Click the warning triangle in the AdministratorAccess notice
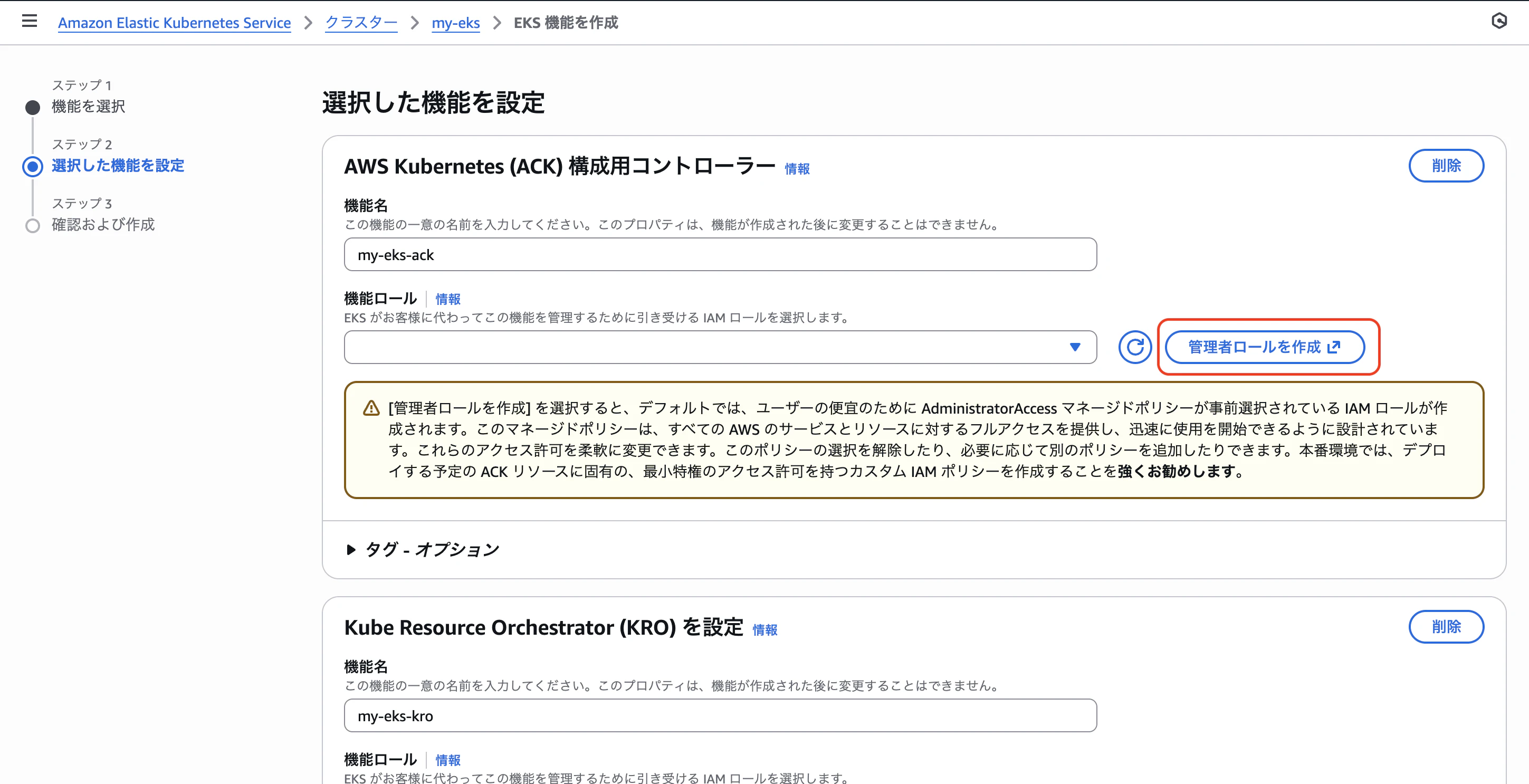The height and width of the screenshot is (784, 1529). [371, 407]
